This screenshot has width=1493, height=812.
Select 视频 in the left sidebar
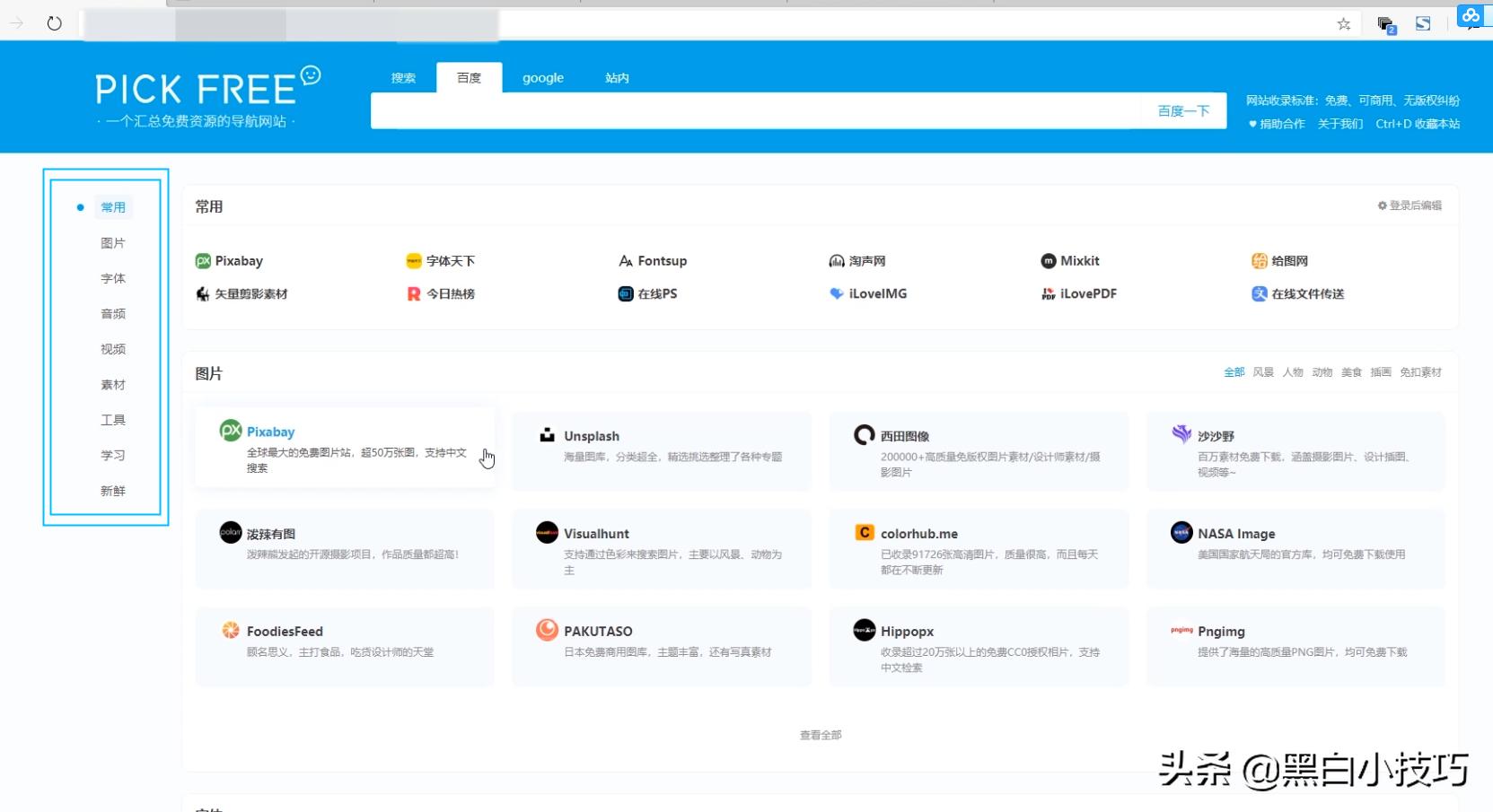(113, 349)
